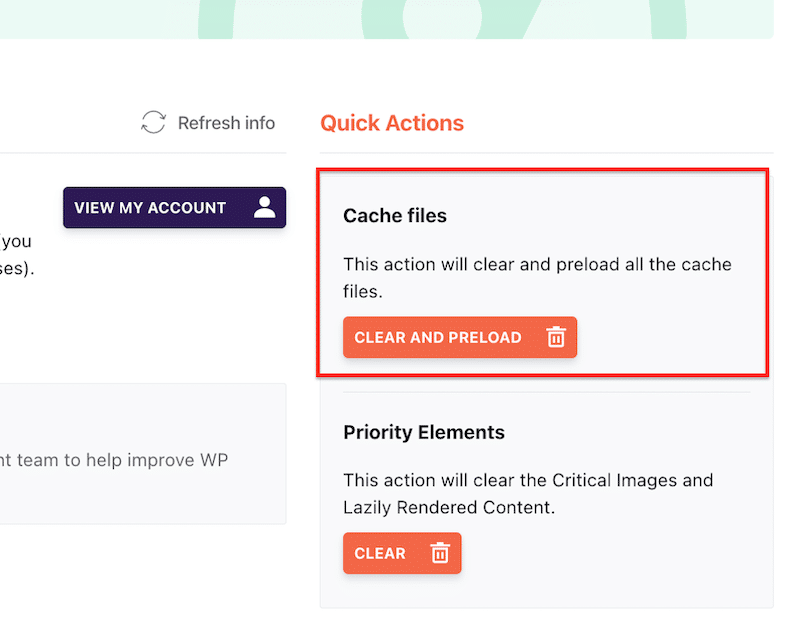Click the Clear and Preload button
Screen dimensions: 800x634
[x=460, y=337]
